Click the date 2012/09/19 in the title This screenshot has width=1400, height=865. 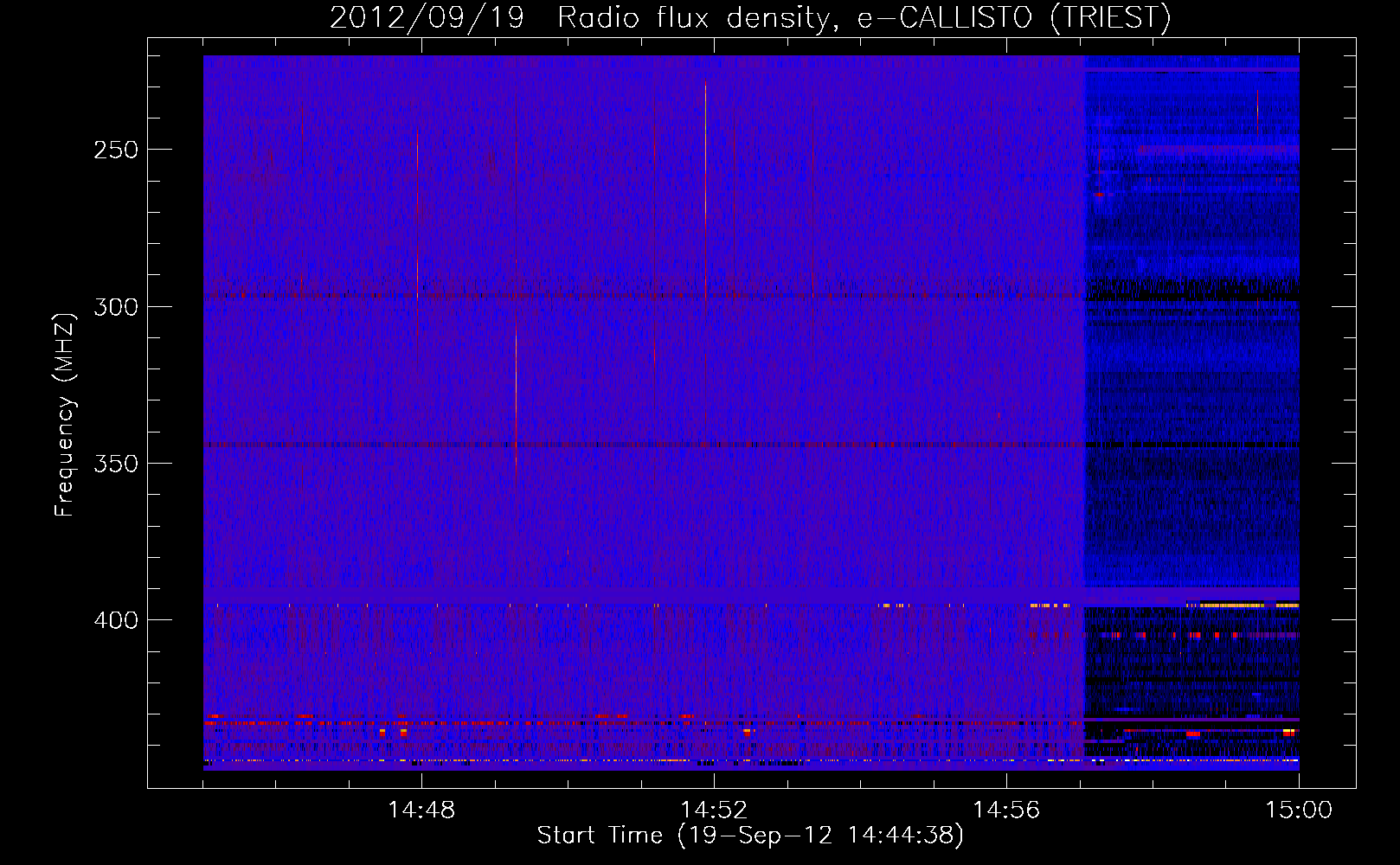(x=427, y=17)
